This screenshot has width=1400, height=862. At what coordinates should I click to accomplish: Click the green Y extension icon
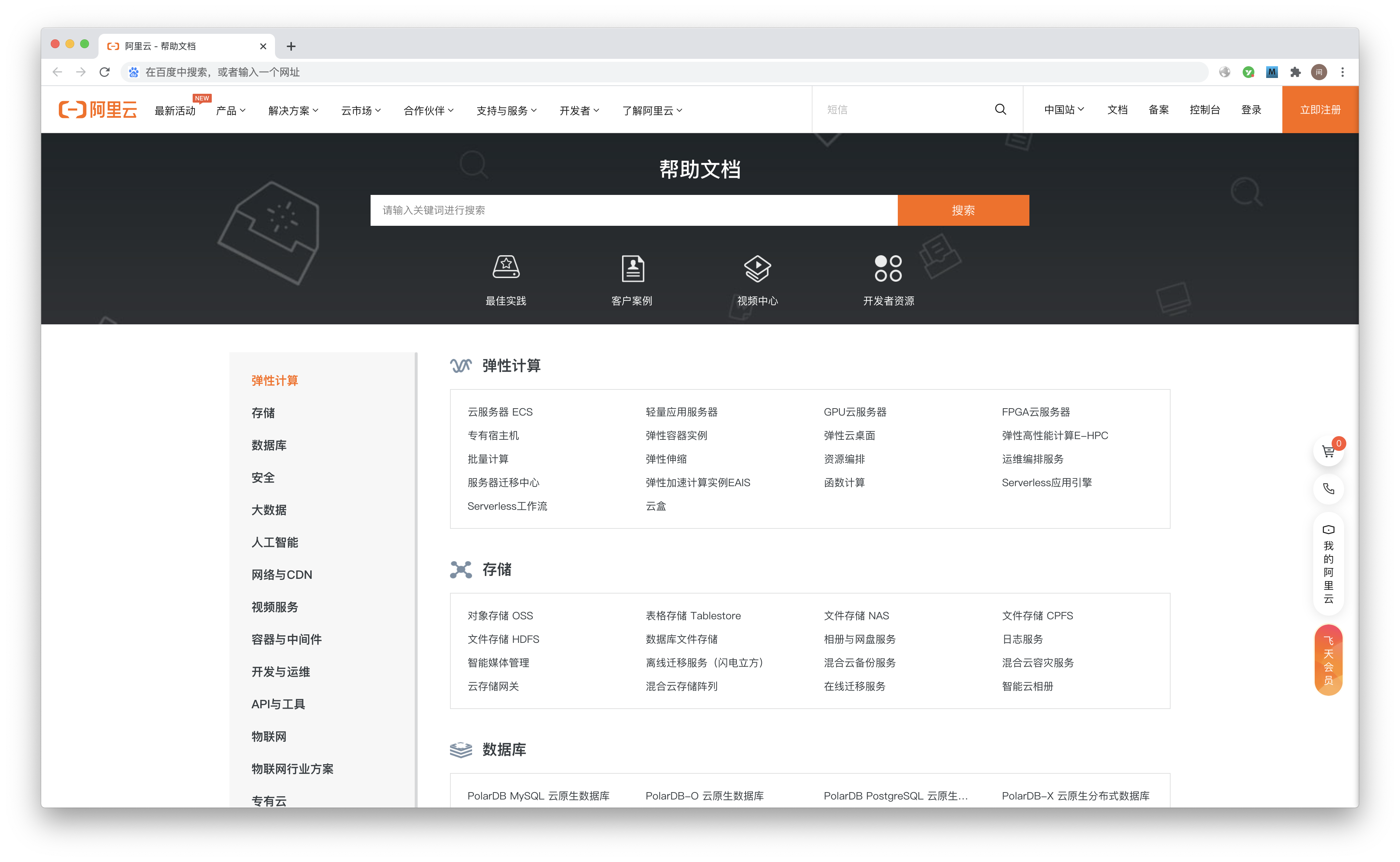[1249, 72]
